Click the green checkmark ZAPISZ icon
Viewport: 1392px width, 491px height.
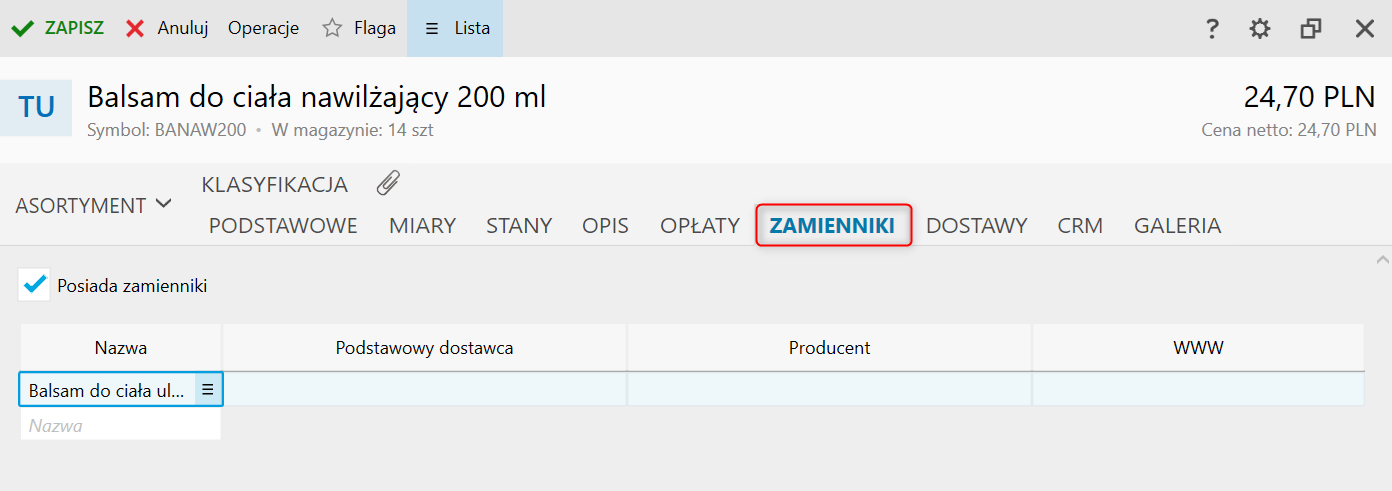tap(22, 29)
